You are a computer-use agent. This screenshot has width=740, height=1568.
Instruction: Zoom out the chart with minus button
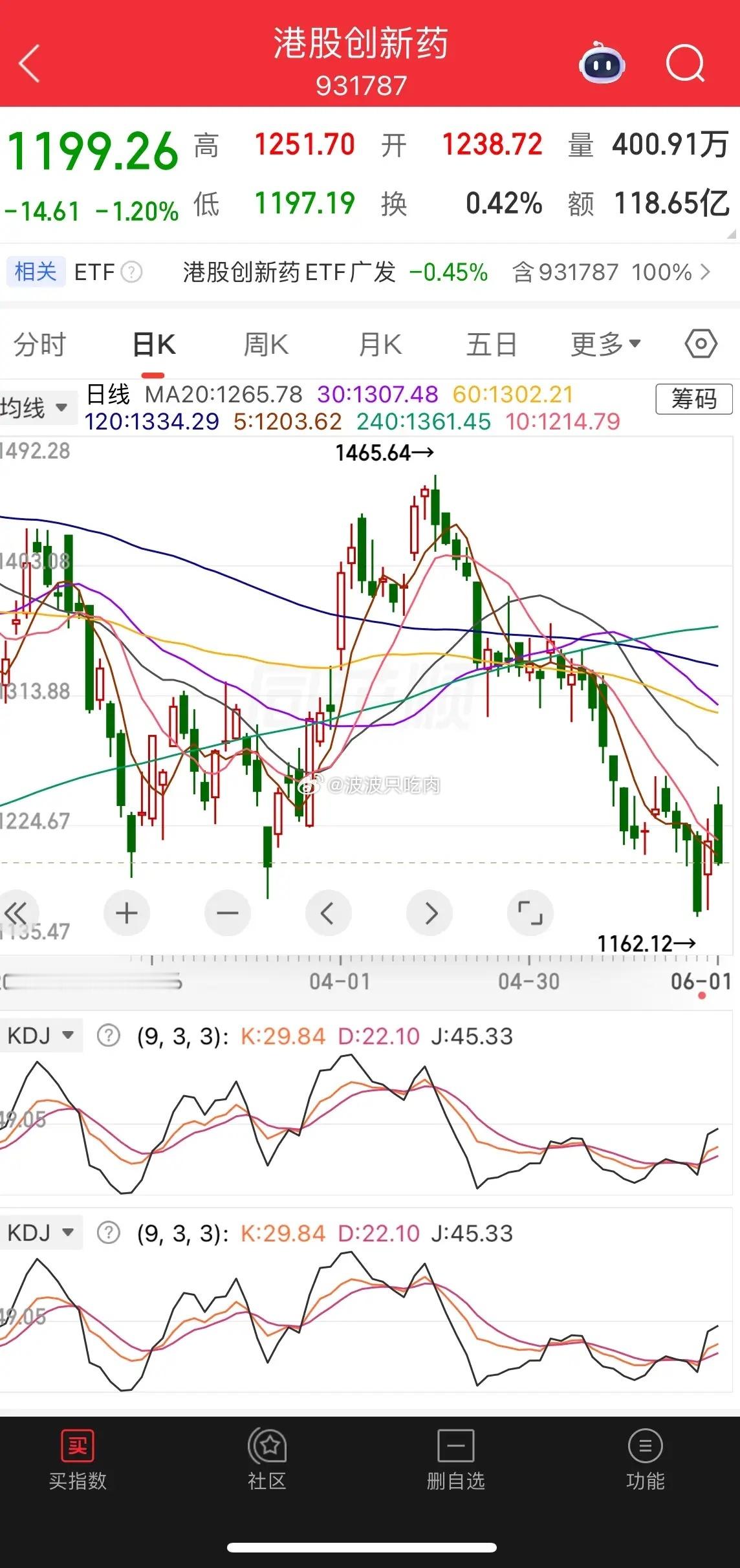(228, 913)
